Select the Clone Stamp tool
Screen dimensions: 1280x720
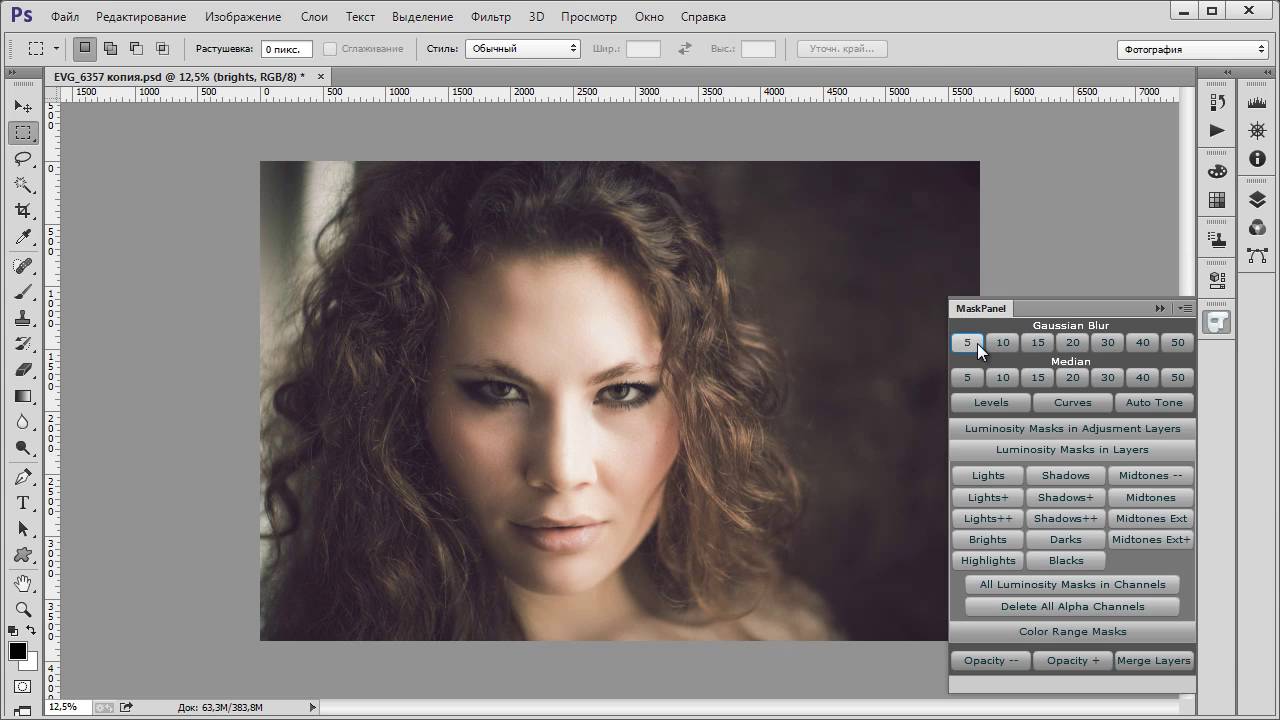(x=23, y=318)
